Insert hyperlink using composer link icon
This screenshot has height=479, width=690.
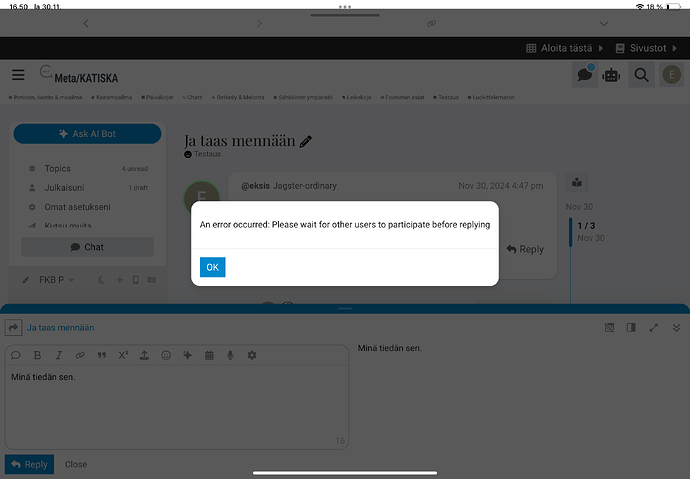point(80,355)
